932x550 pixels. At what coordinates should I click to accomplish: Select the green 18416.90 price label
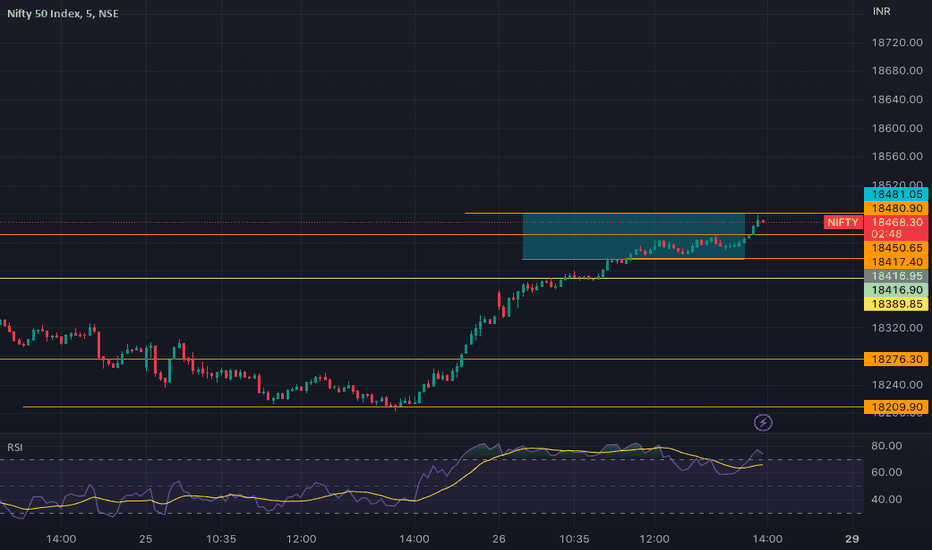tap(896, 290)
